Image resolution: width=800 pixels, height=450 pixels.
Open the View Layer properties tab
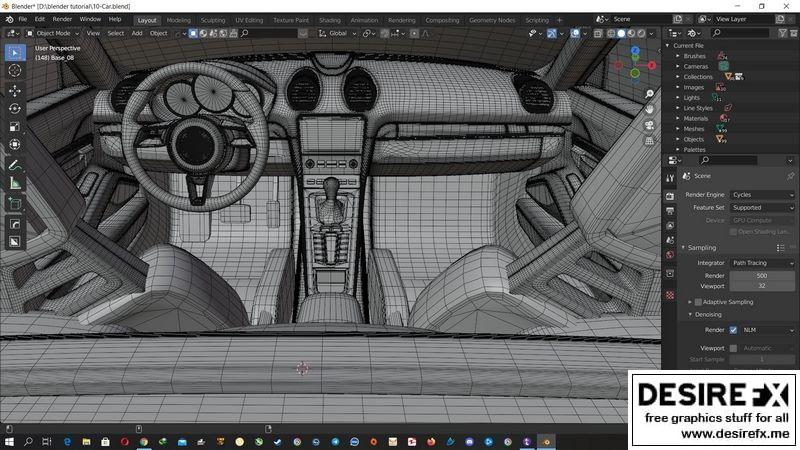[x=670, y=226]
